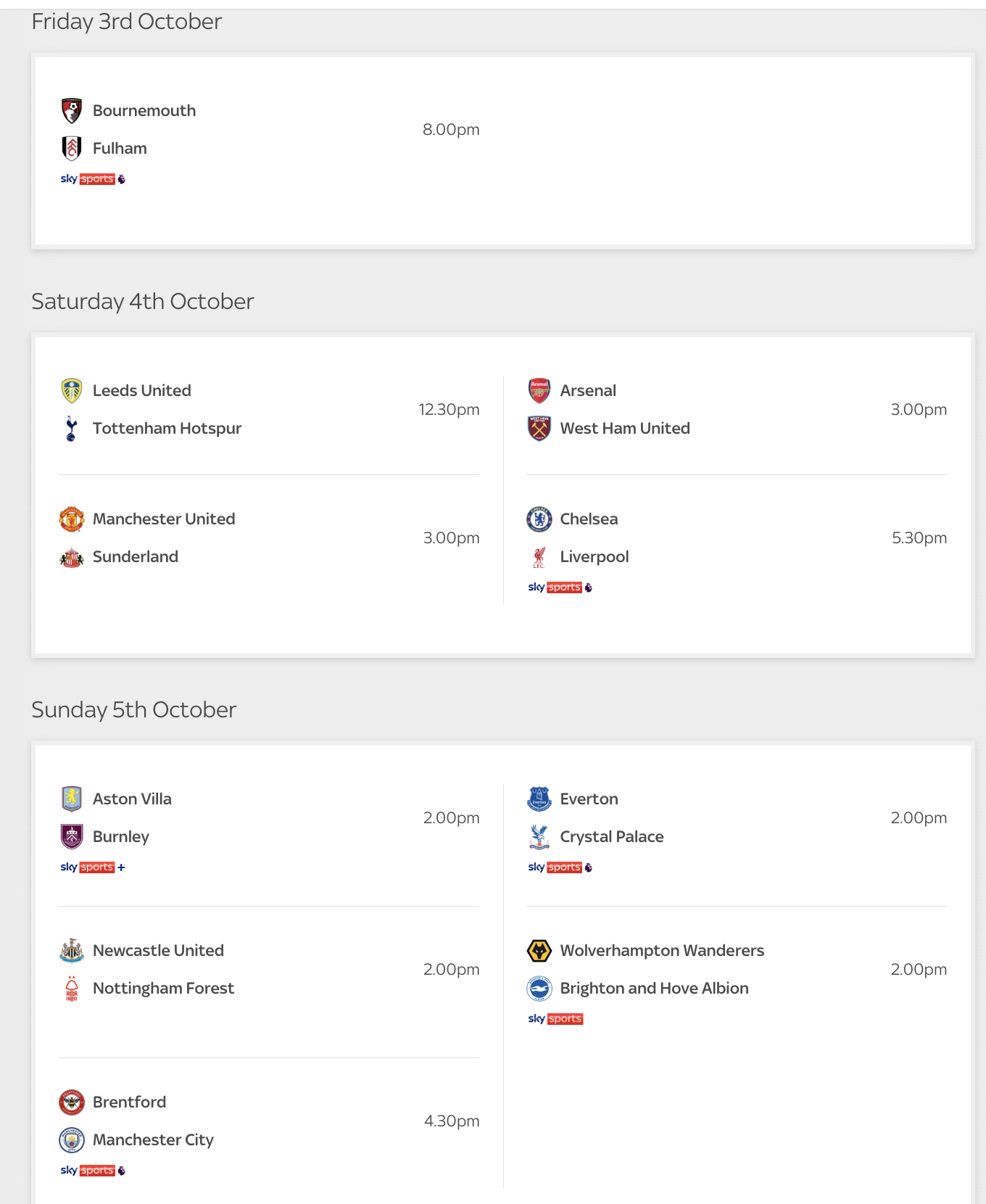
Task: Open the Leeds United team link
Action: (142, 391)
